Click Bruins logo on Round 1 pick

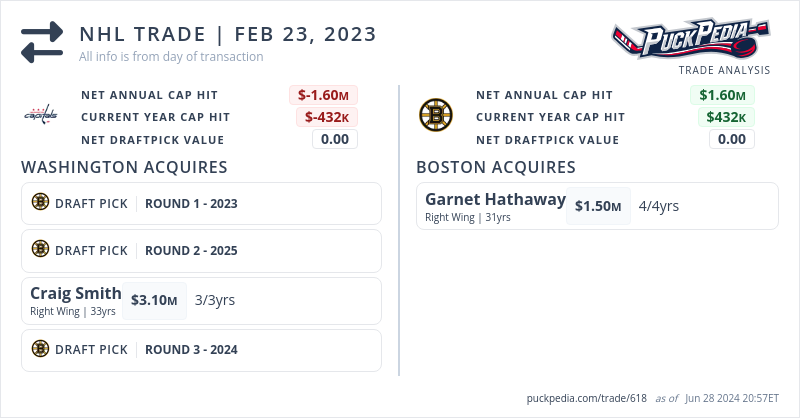[40, 203]
